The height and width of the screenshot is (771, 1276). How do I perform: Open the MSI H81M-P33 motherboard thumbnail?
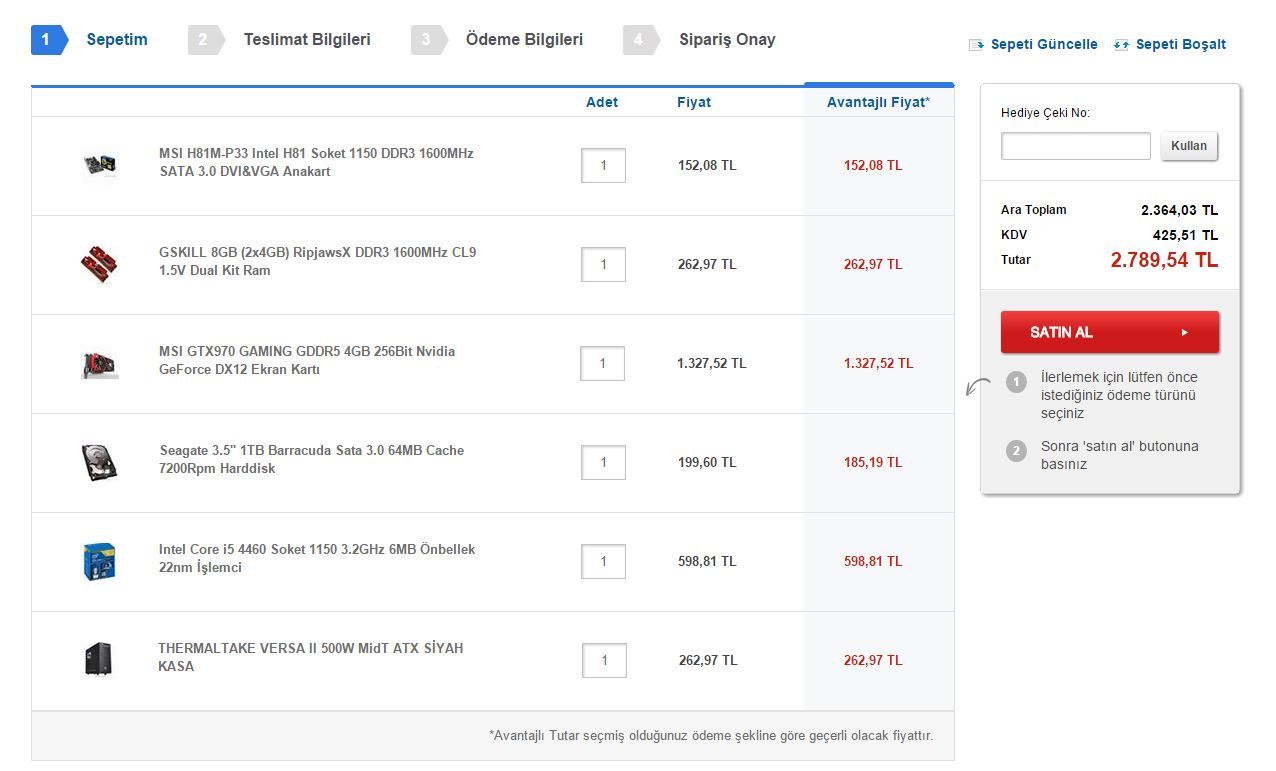100,165
